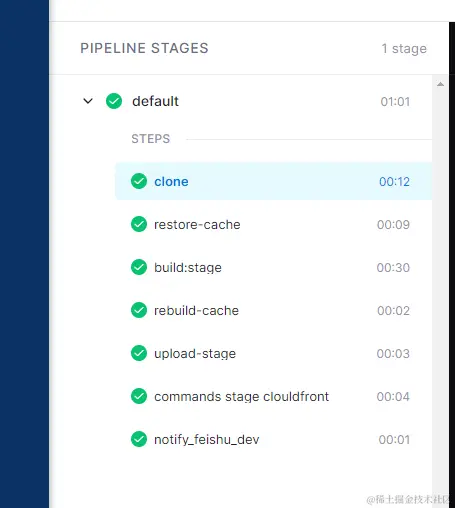Click the upload-stage success check icon

pyautogui.click(x=139, y=353)
